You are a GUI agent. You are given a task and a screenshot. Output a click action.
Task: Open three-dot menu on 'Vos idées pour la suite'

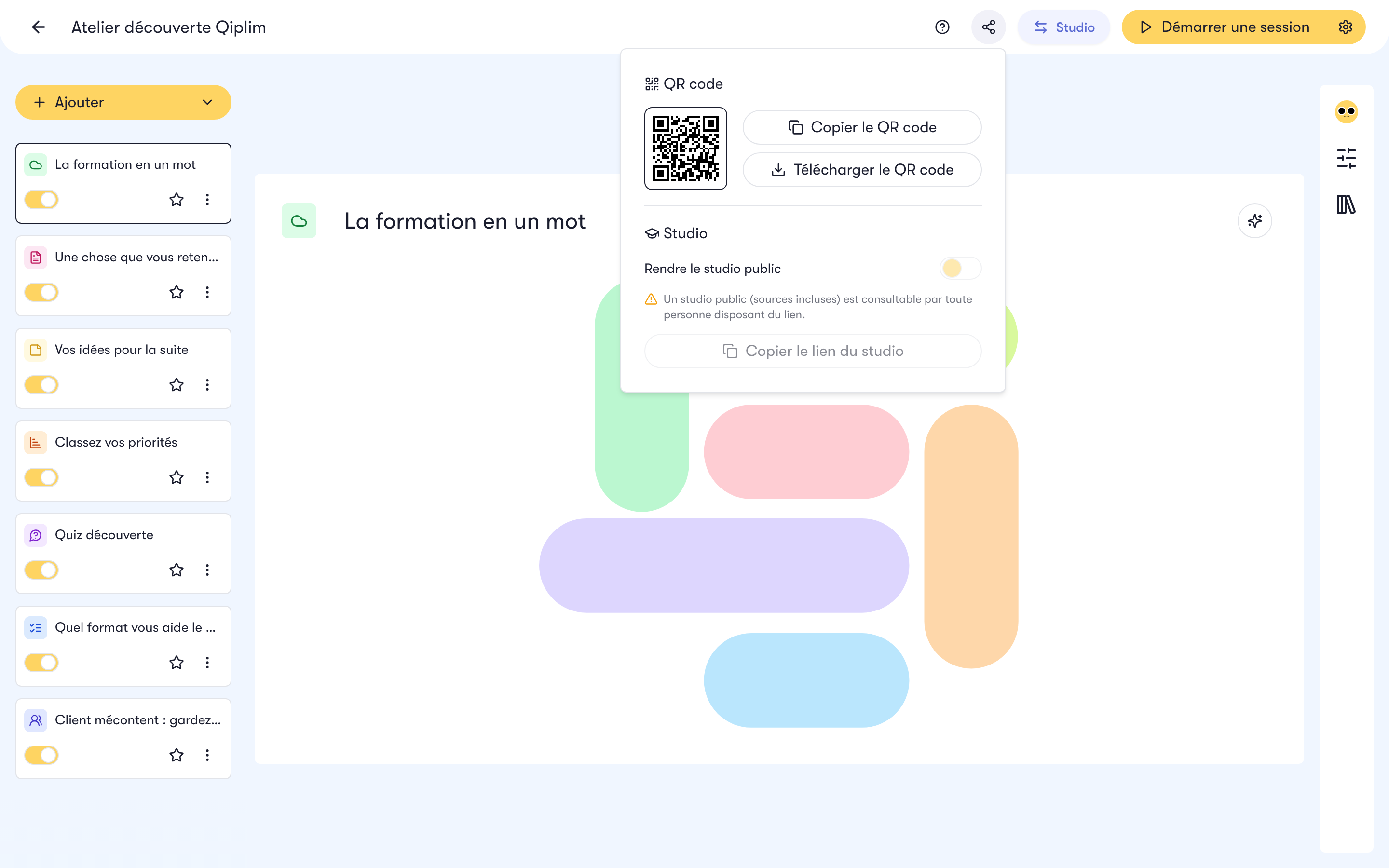pyautogui.click(x=207, y=385)
